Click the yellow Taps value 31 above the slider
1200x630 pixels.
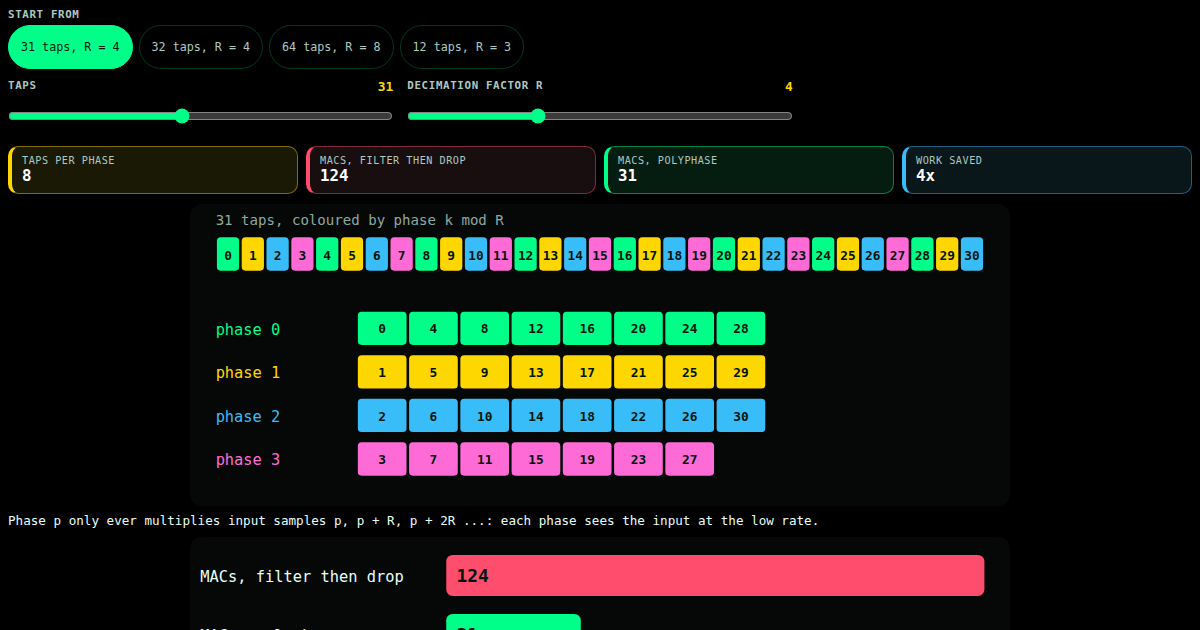pyautogui.click(x=385, y=87)
